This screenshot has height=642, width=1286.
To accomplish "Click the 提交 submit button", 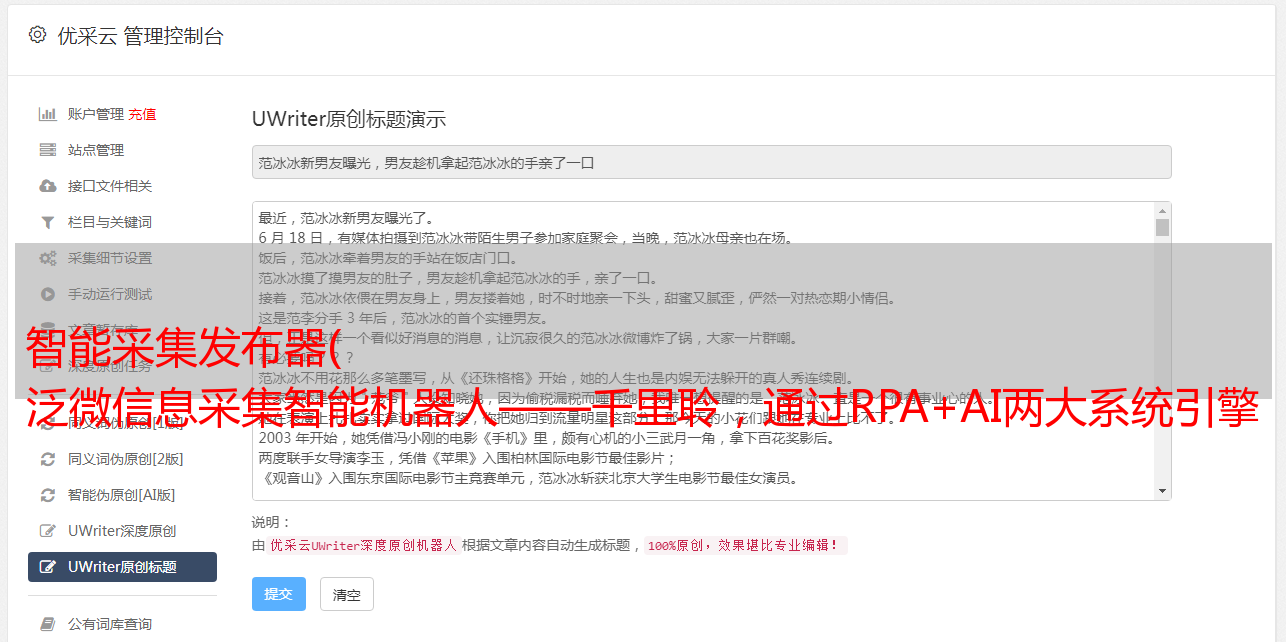I will click(x=279, y=594).
